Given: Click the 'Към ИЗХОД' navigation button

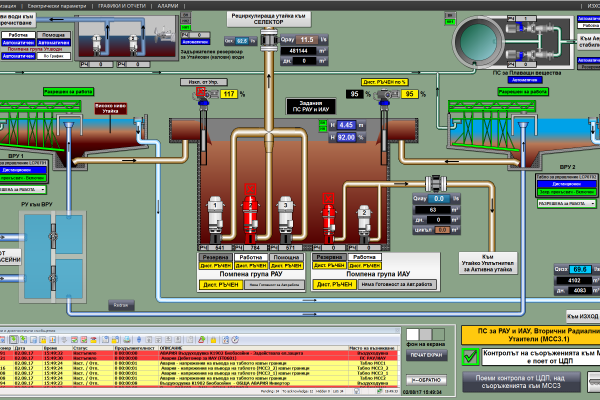Looking at the screenshot, I should pyautogui.click(x=583, y=316).
